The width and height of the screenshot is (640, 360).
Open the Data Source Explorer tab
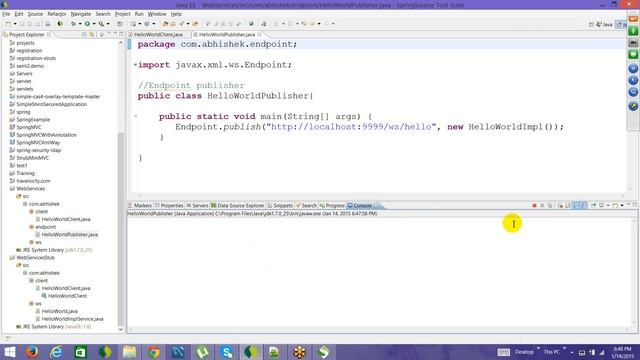[x=238, y=206]
